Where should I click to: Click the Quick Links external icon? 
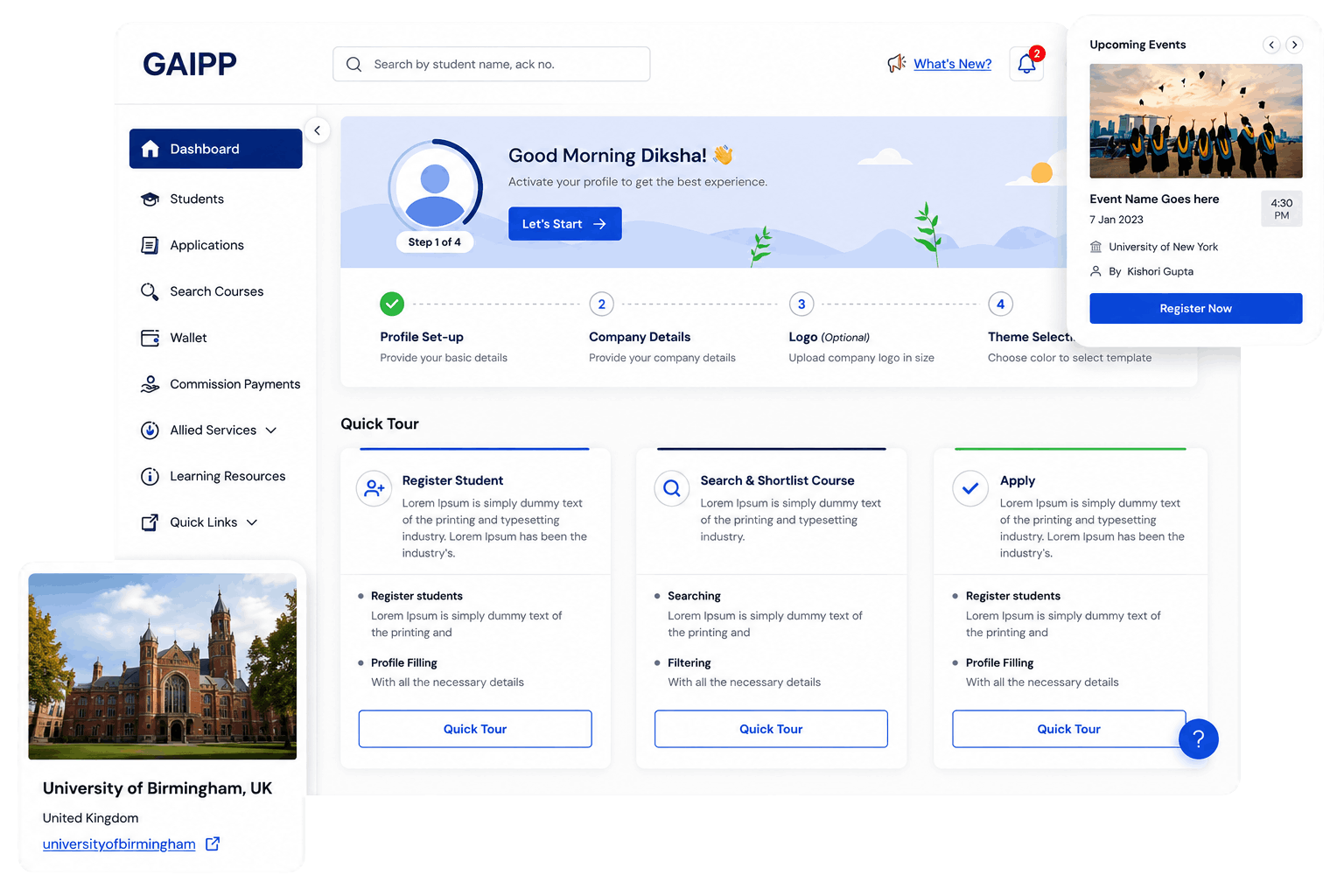pyautogui.click(x=150, y=522)
